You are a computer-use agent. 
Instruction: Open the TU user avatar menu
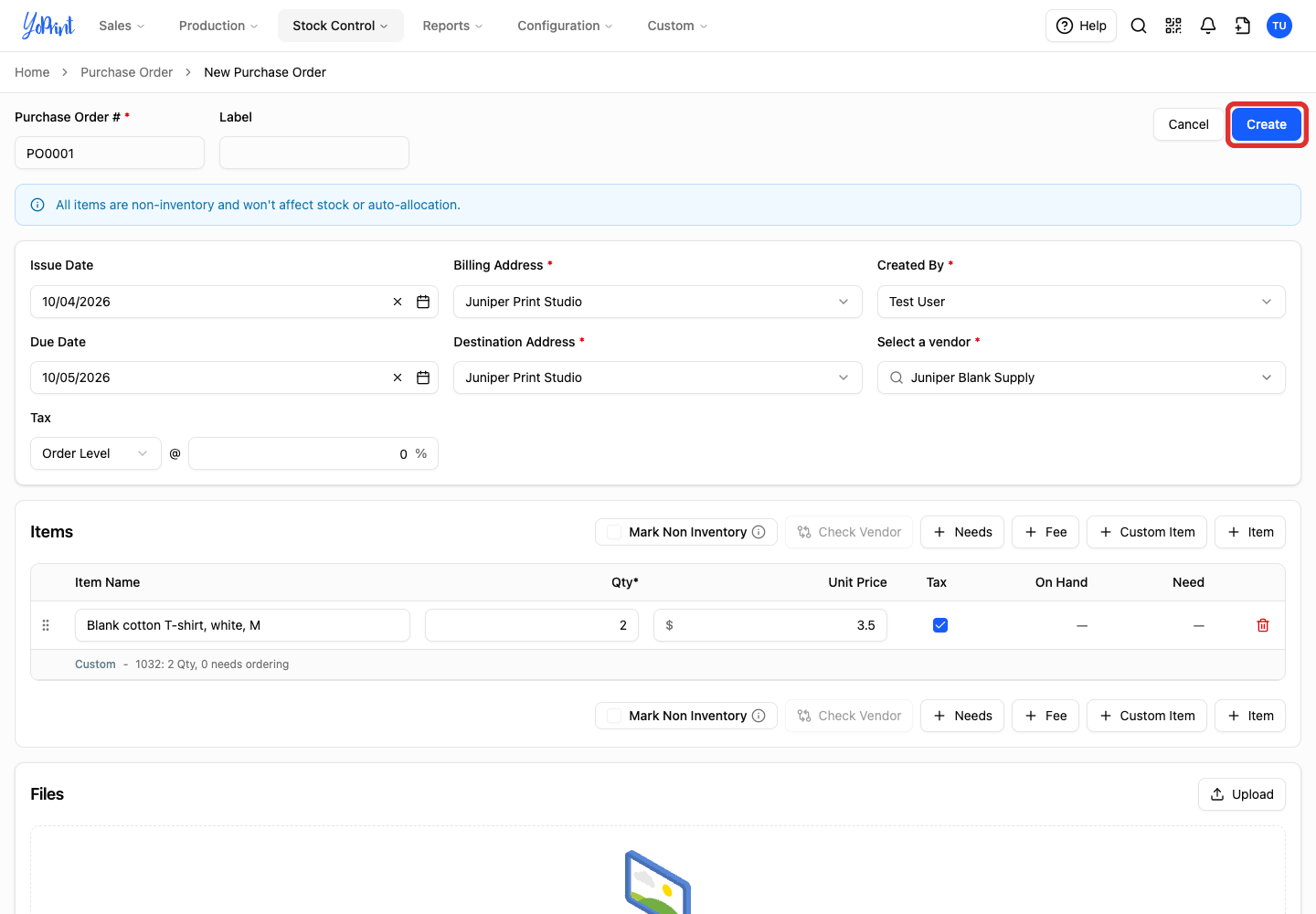point(1279,26)
